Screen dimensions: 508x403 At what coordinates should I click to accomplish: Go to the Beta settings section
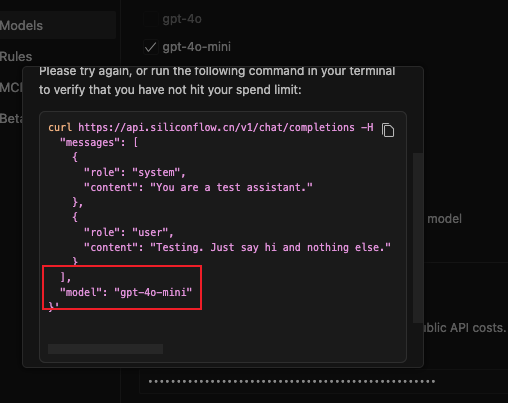point(11,119)
